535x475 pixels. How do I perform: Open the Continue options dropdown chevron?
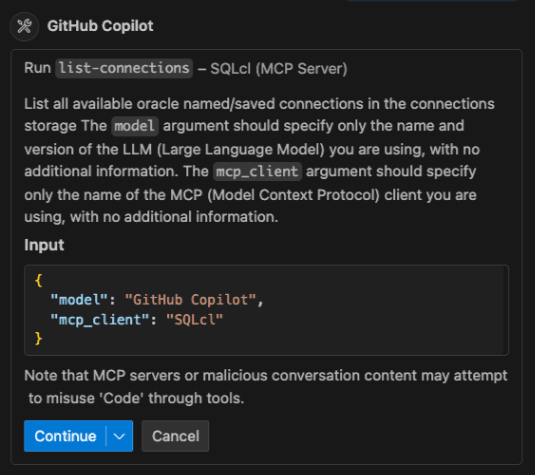(x=119, y=436)
